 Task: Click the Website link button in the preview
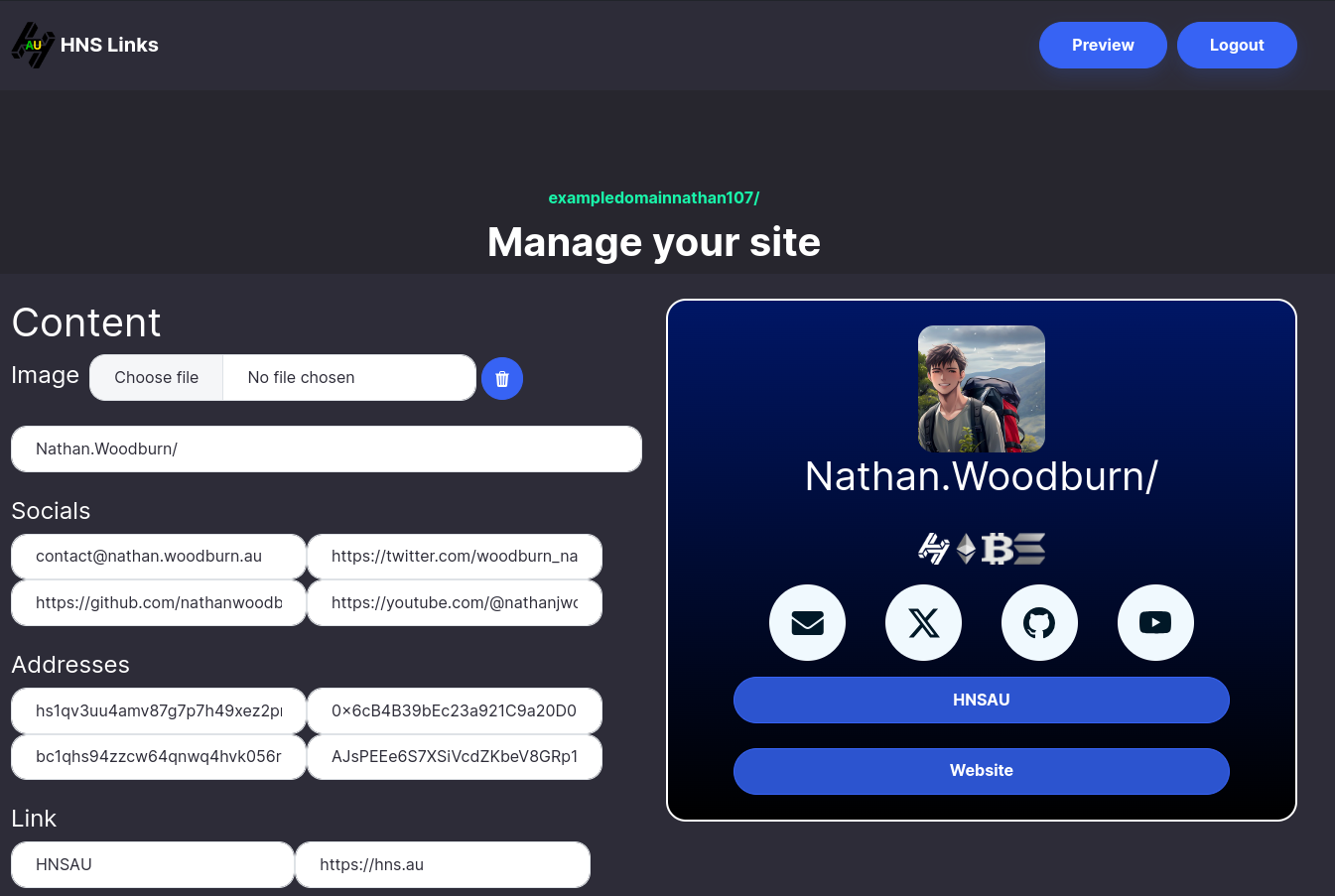click(981, 771)
